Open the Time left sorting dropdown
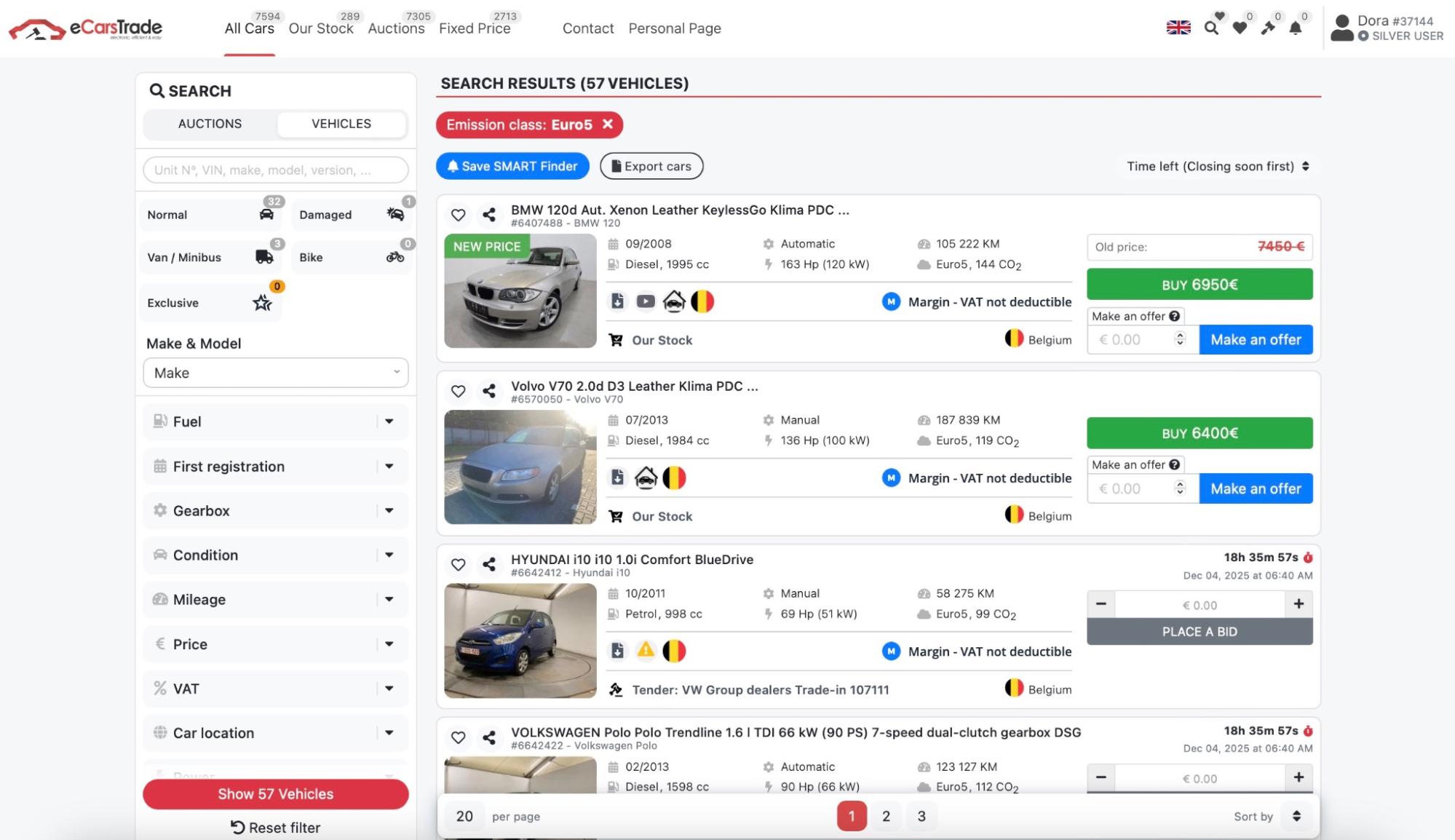The image size is (1455, 840). [x=1217, y=166]
